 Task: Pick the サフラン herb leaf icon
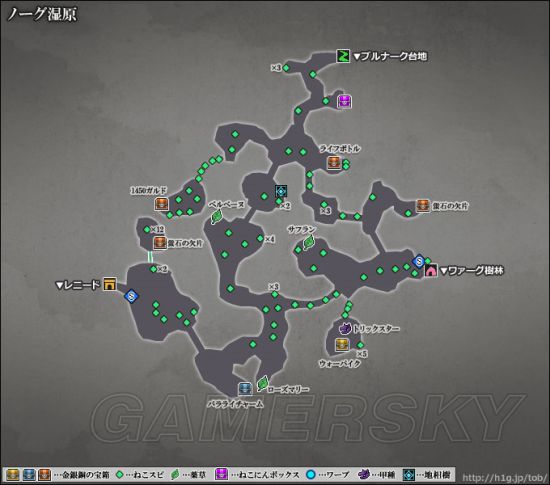pyautogui.click(x=309, y=242)
